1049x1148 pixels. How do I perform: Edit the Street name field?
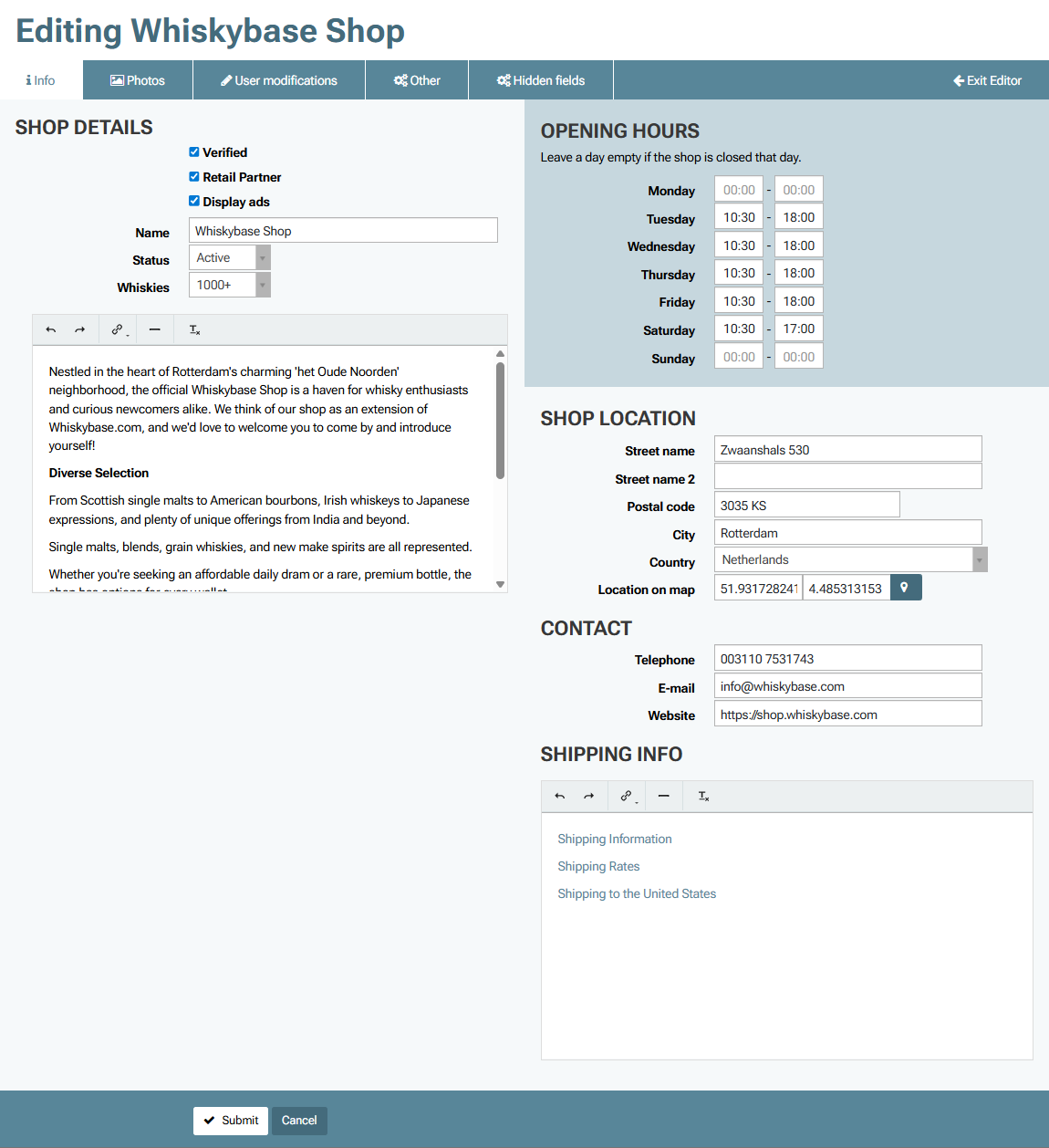click(848, 449)
